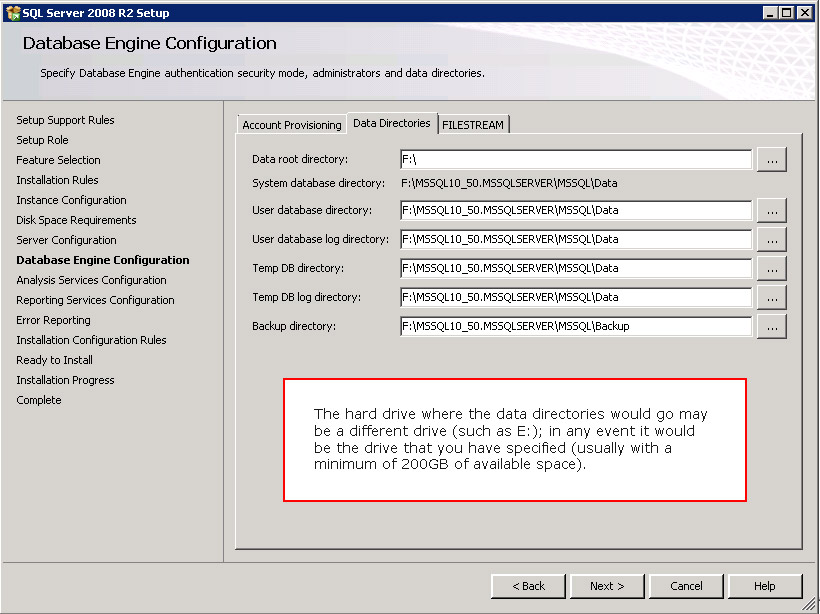Cancel the SQL Server setup
This screenshot has height=614, width=820.
pyautogui.click(x=686, y=586)
